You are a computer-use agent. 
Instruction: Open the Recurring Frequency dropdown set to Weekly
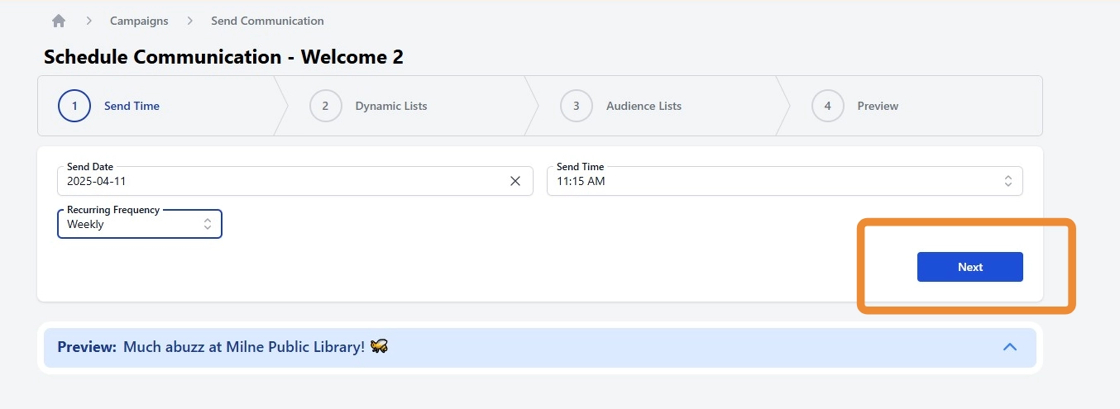click(130, 225)
